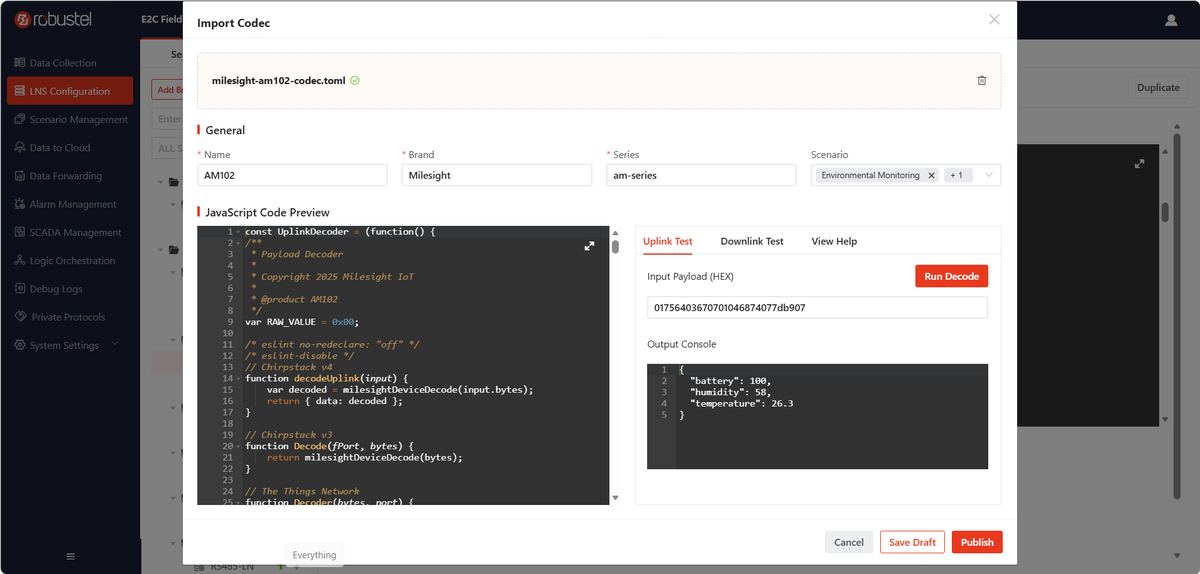Edit the Series field containing am-series

point(701,175)
